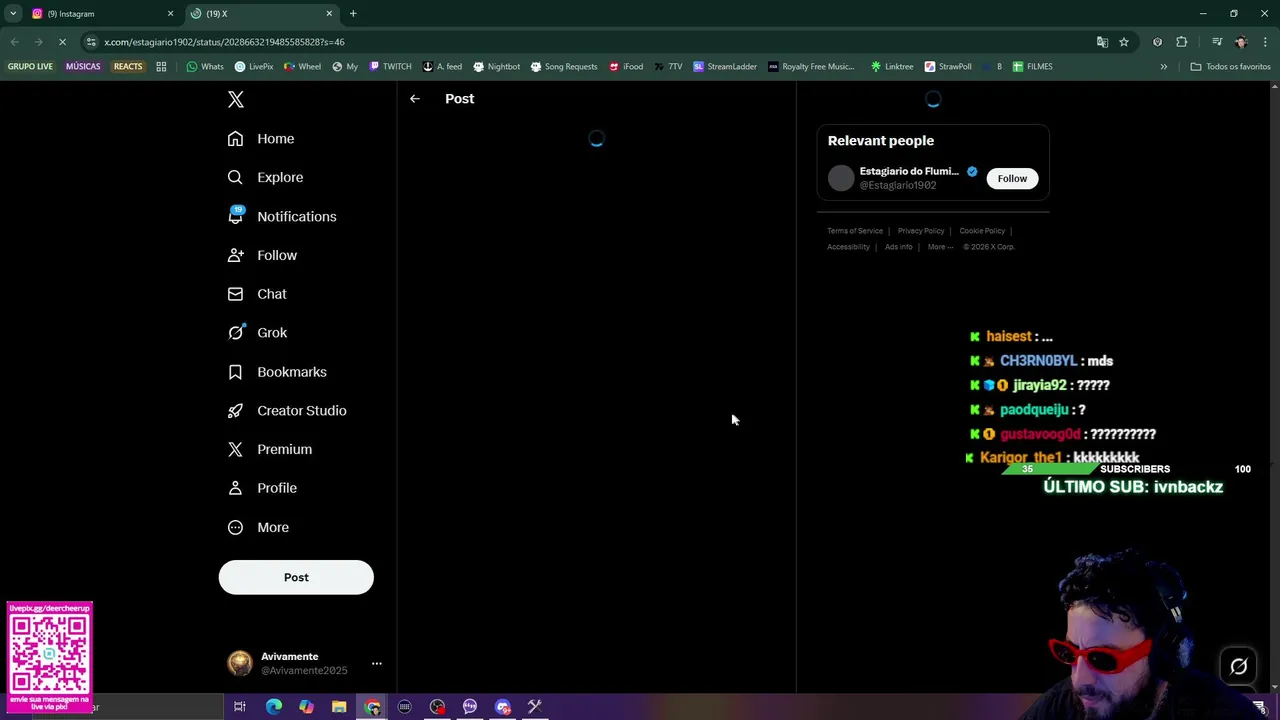
Task: Open REACTS bookmark folder
Action: [128, 67]
